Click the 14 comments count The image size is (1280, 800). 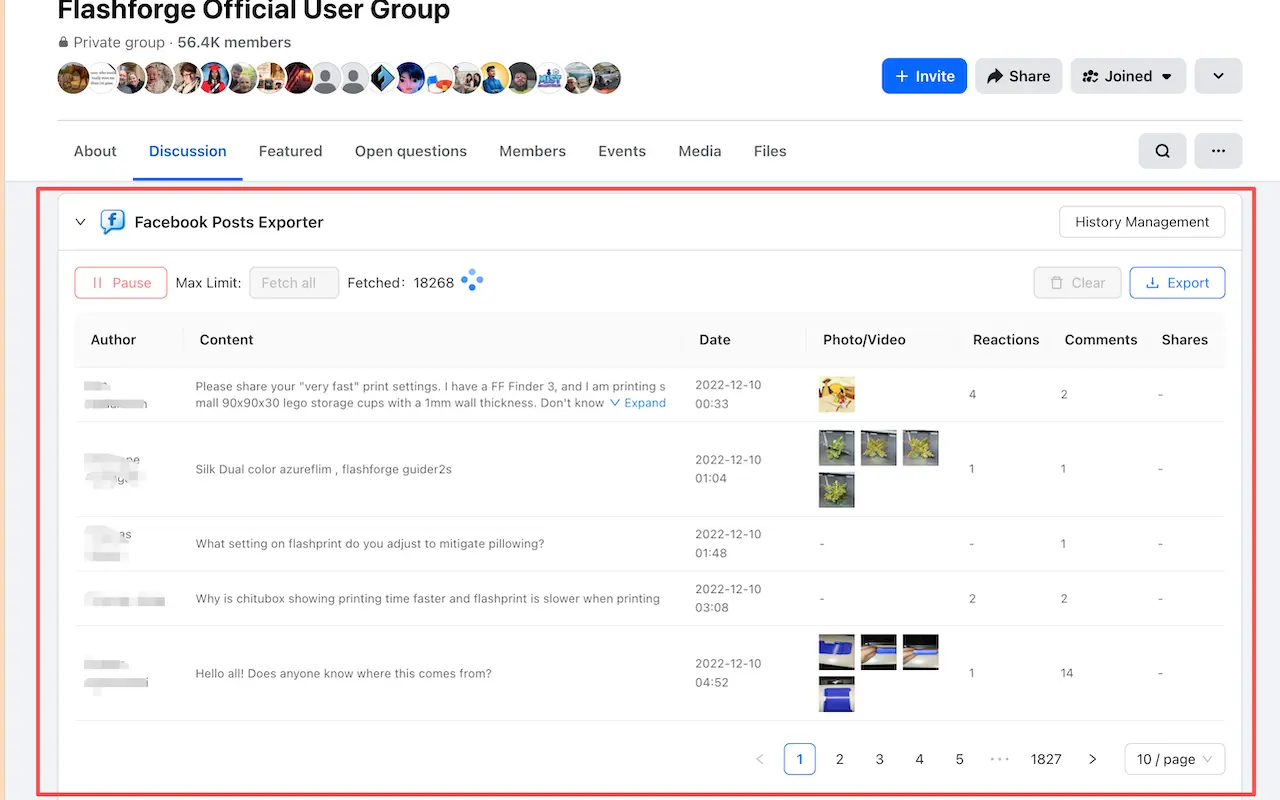coord(1067,674)
